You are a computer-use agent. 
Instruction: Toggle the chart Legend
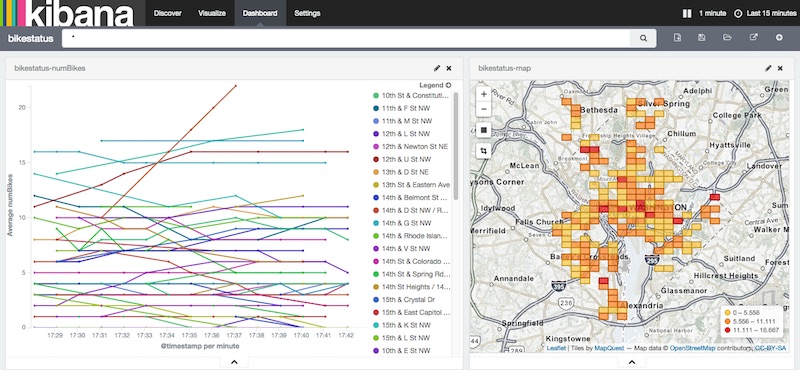click(x=435, y=85)
